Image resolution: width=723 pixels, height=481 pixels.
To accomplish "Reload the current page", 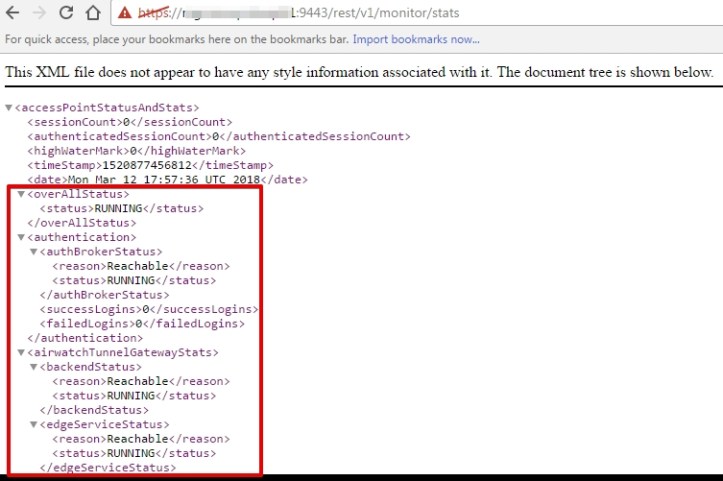I will tap(66, 13).
